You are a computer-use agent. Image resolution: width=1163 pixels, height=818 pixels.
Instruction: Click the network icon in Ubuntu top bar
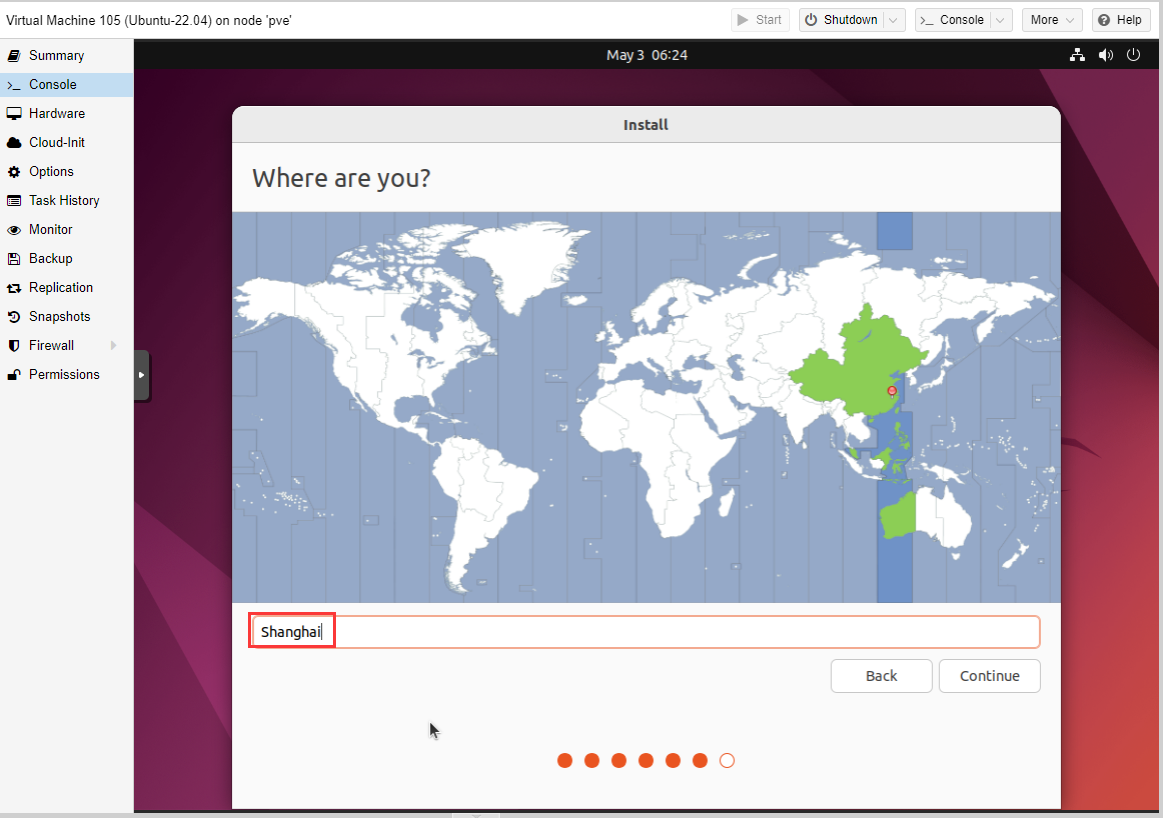tap(1077, 55)
